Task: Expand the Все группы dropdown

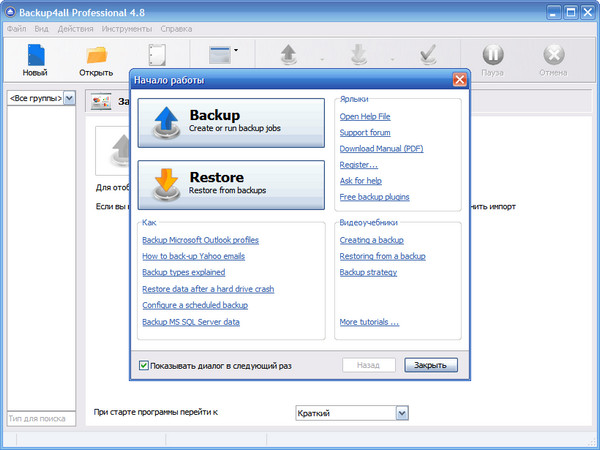Action: (69, 98)
